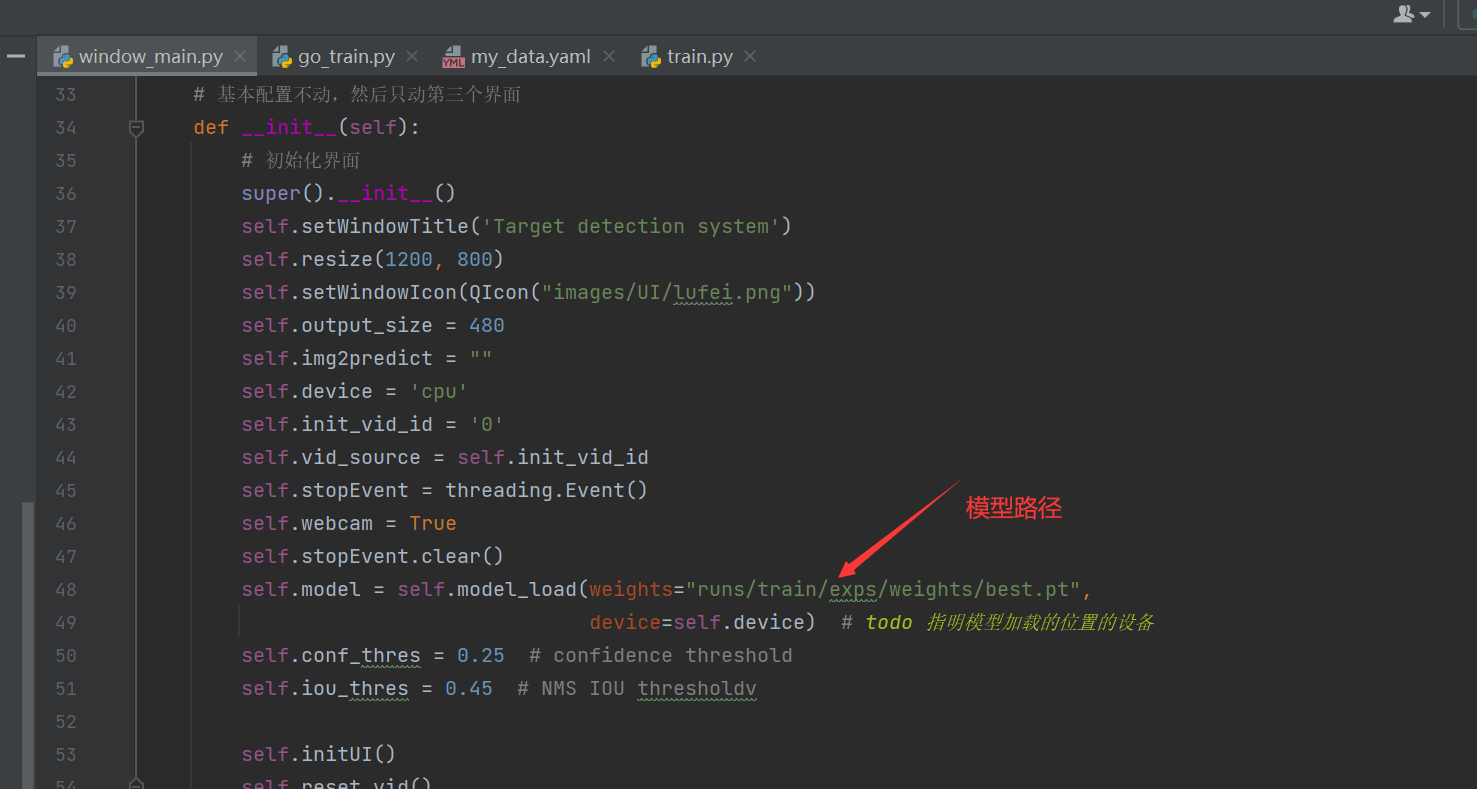Screen dimensions: 1477x789
Task: Click the model_load method call
Action: [x=517, y=589]
